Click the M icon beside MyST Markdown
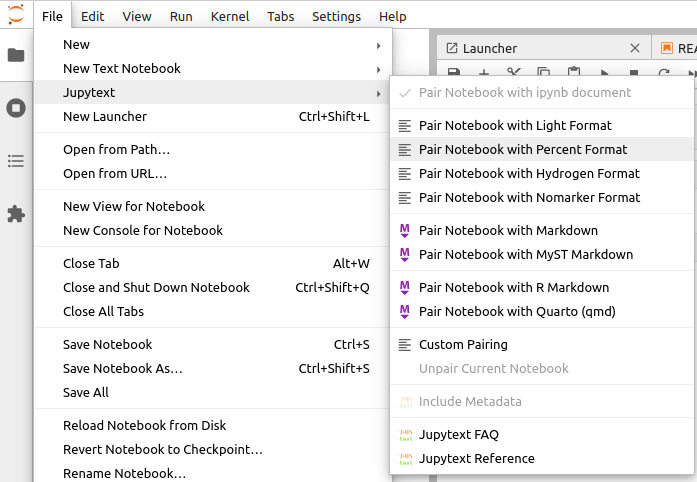The image size is (697, 482). click(405, 254)
